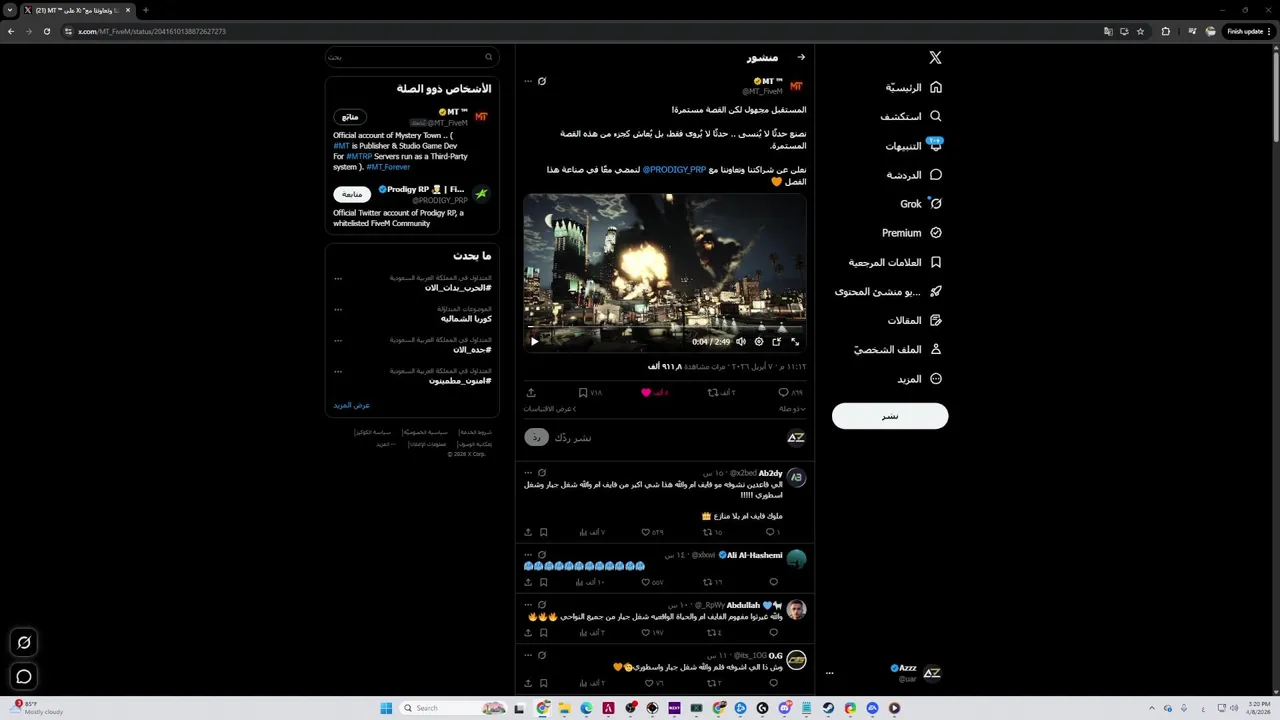Bookmark Abdullah's reply
This screenshot has height=720, width=1280.
click(x=544, y=632)
